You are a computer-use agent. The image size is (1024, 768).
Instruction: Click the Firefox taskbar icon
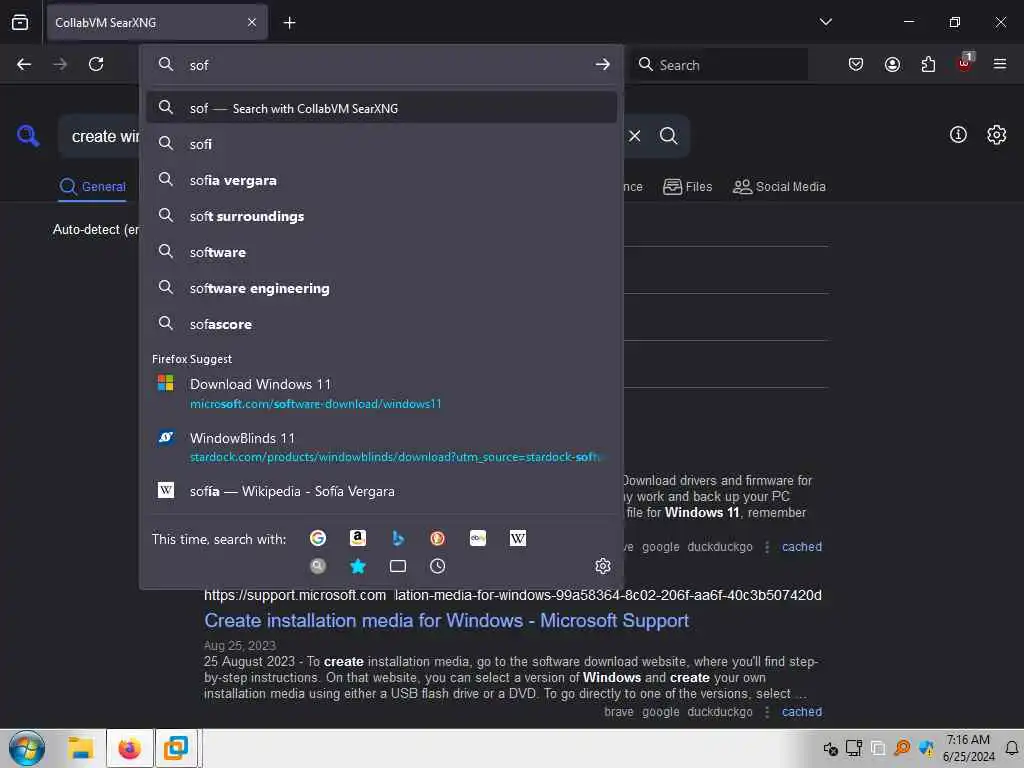pyautogui.click(x=129, y=748)
